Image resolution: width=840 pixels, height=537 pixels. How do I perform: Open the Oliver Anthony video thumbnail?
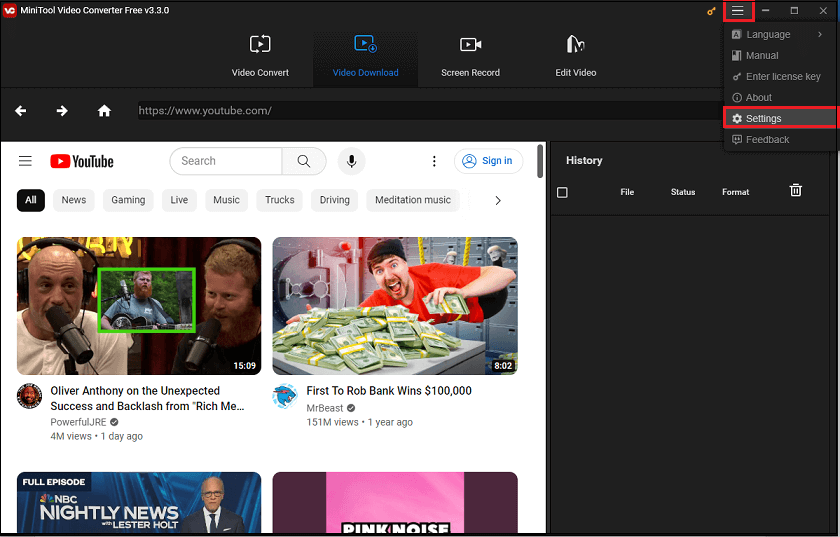139,306
